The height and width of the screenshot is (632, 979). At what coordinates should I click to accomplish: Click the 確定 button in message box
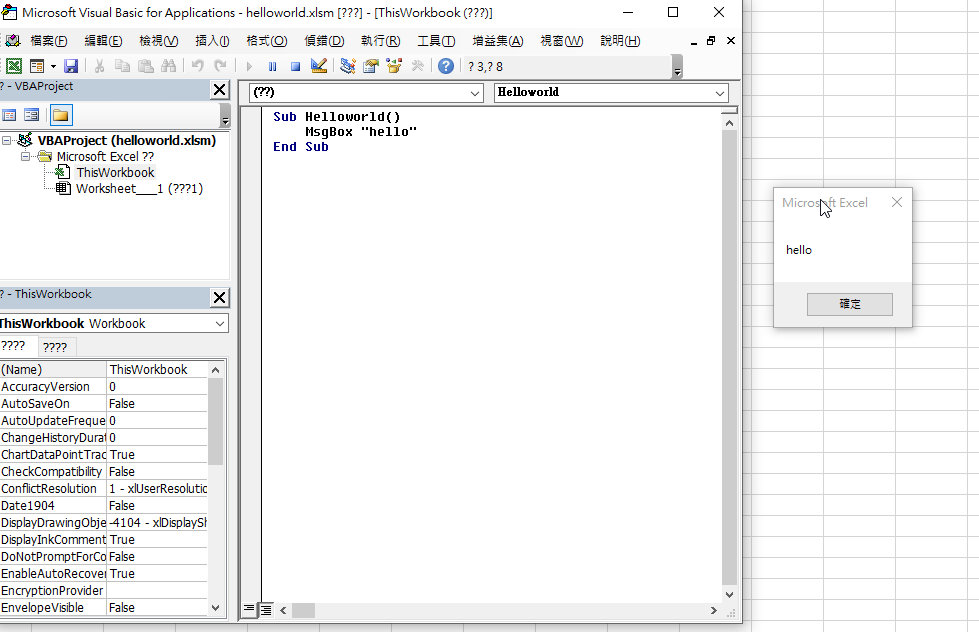click(849, 304)
